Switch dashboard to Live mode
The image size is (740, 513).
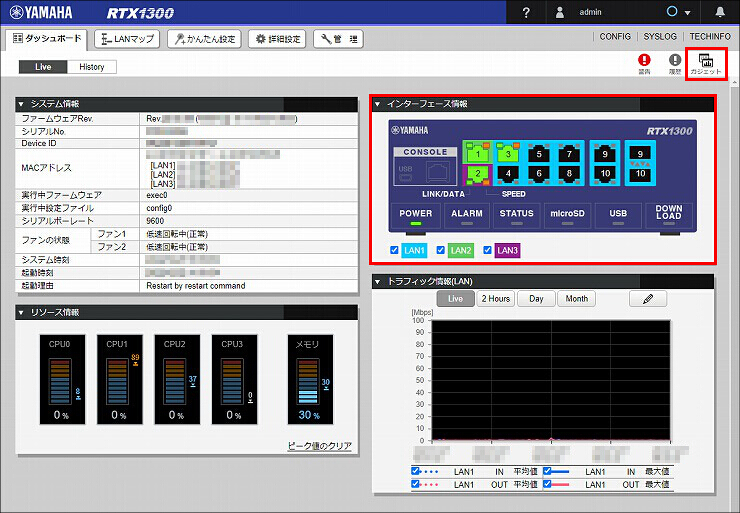coord(43,67)
